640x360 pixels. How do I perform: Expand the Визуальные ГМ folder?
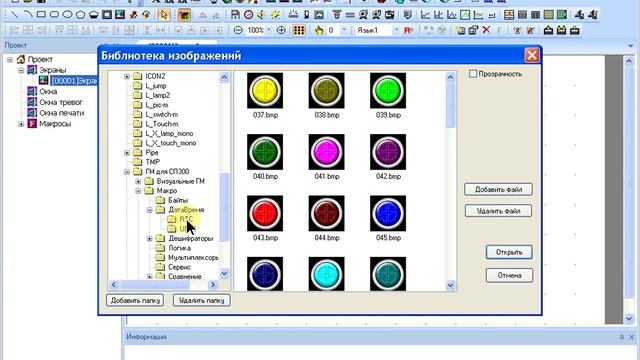138,181
